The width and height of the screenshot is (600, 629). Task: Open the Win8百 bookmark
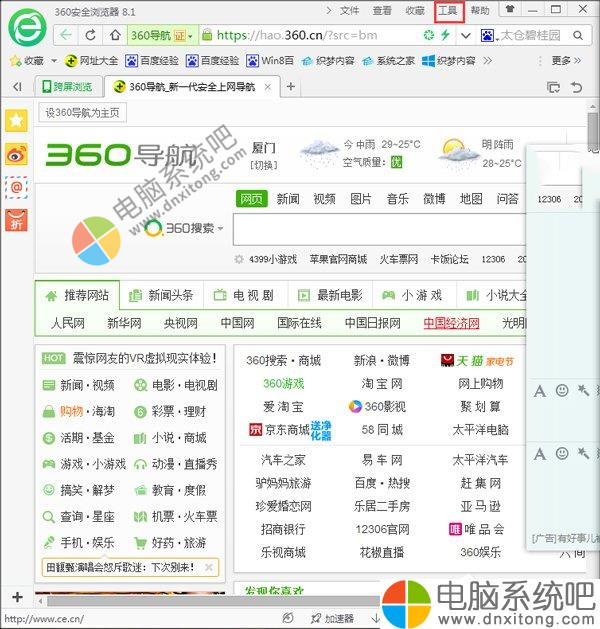pyautogui.click(x=270, y=61)
